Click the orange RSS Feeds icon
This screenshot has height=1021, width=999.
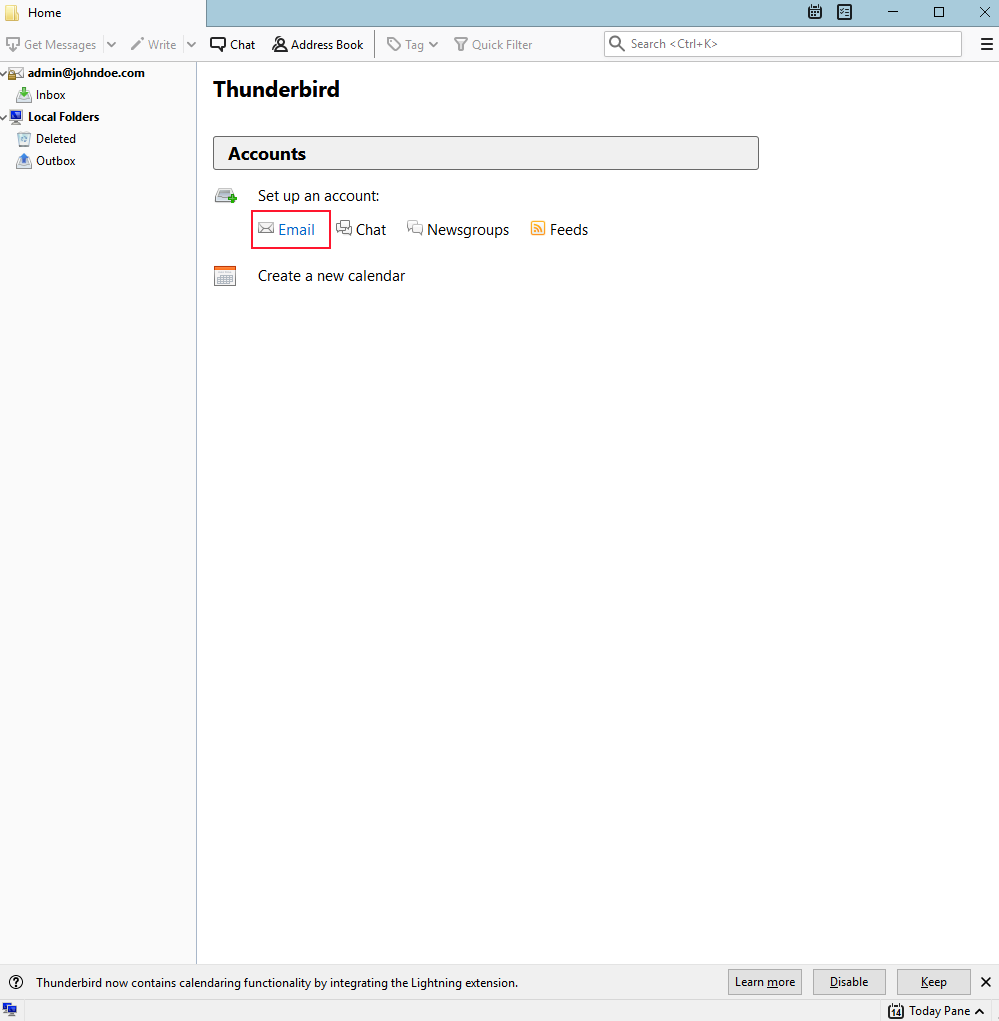click(x=537, y=228)
